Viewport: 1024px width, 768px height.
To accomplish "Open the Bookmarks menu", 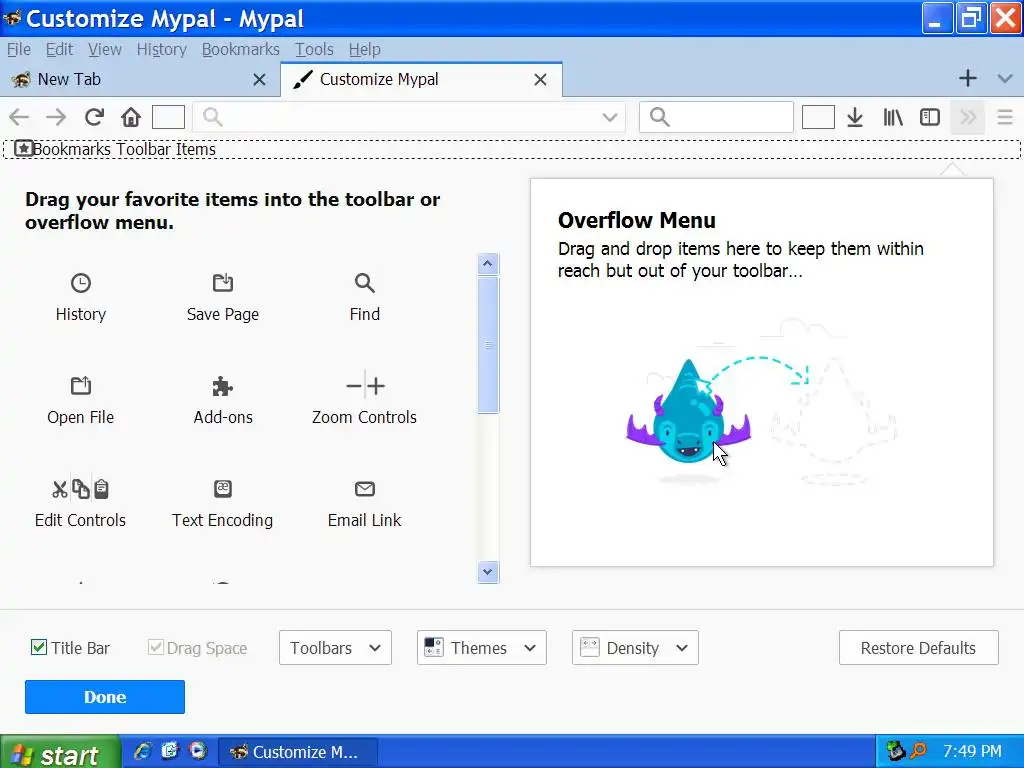I will point(240,50).
